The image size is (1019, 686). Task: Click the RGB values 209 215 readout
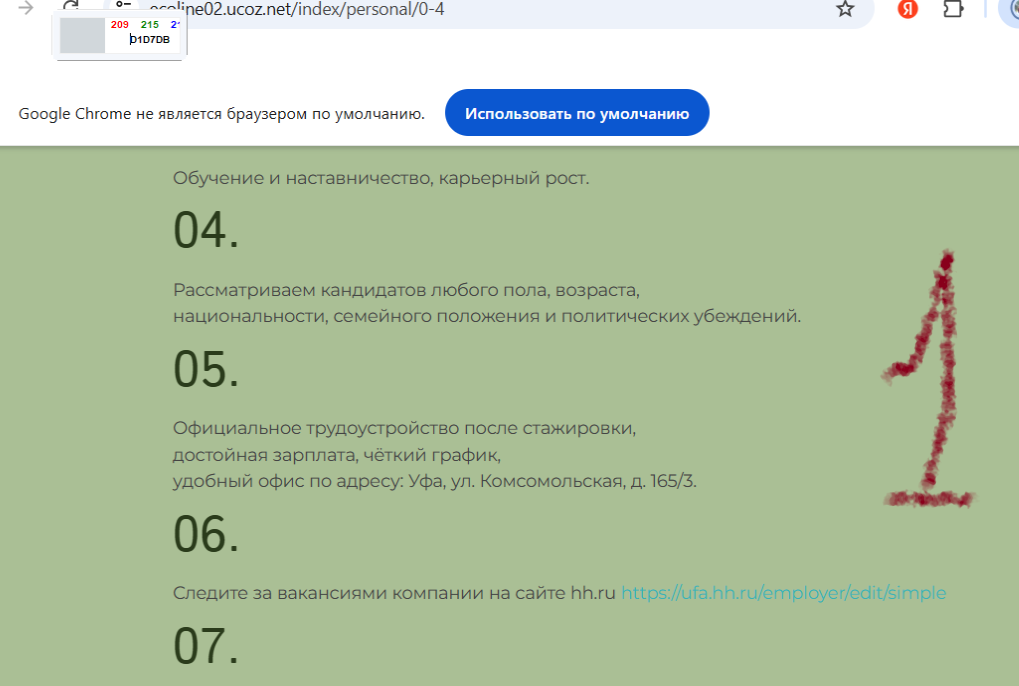(135, 24)
